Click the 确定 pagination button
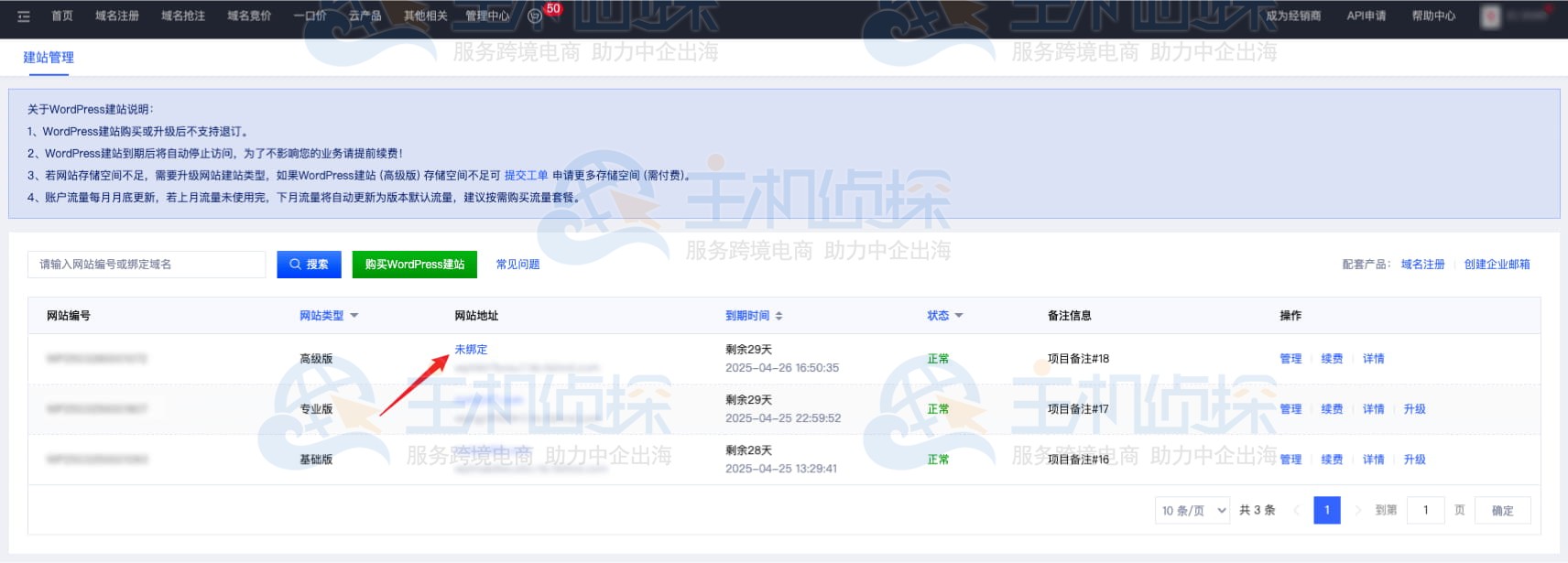The width and height of the screenshot is (1568, 563). pos(1502,511)
